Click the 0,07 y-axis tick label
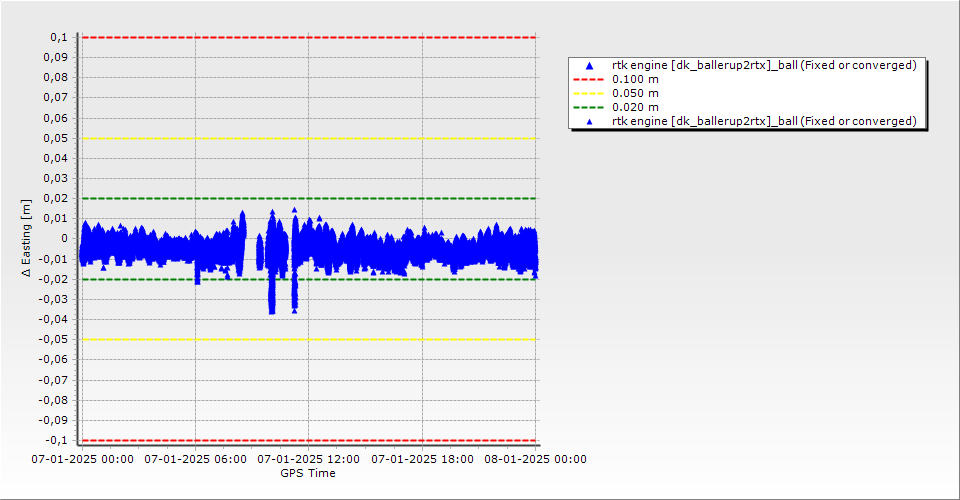This screenshot has width=960, height=500. click(x=56, y=98)
